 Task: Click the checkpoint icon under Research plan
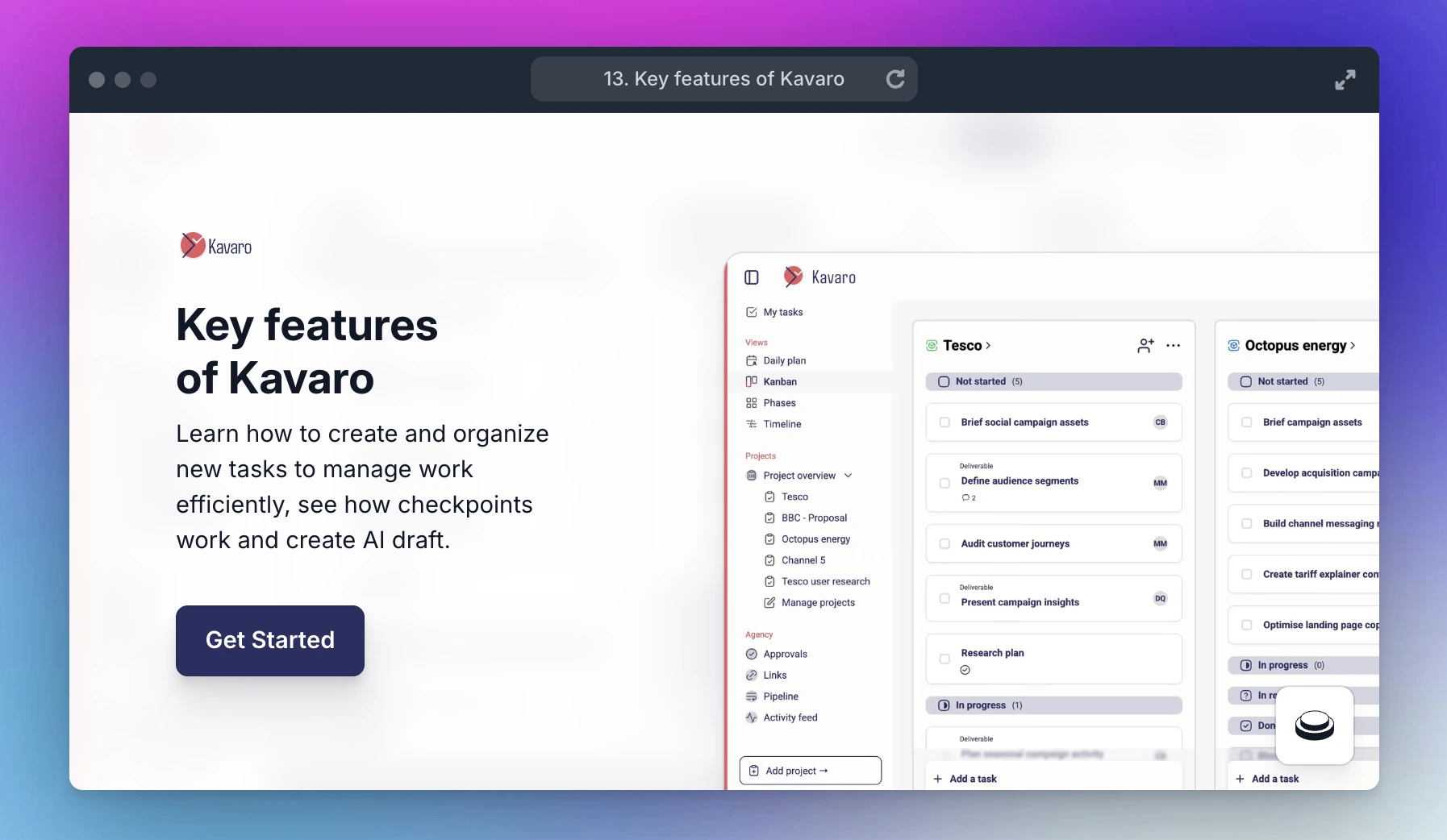tap(965, 670)
